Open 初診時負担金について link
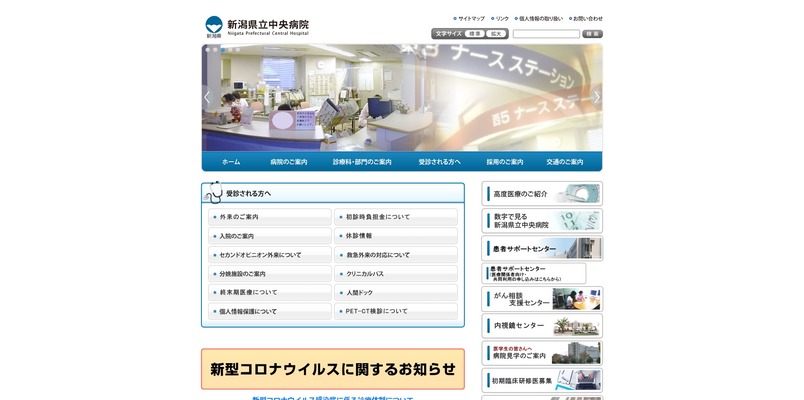The image size is (804, 400). [396, 217]
